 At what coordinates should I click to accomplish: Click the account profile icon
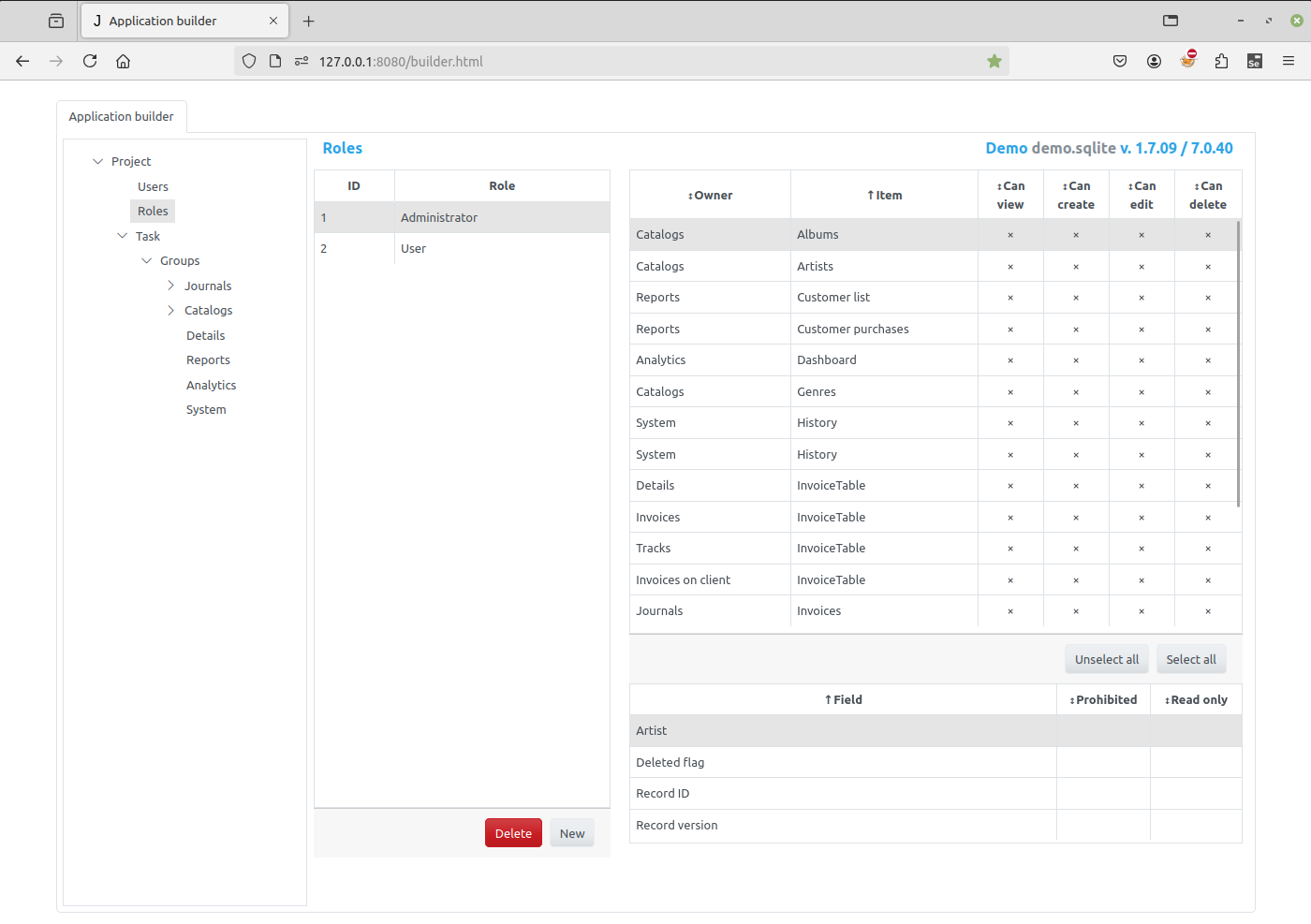(1154, 61)
